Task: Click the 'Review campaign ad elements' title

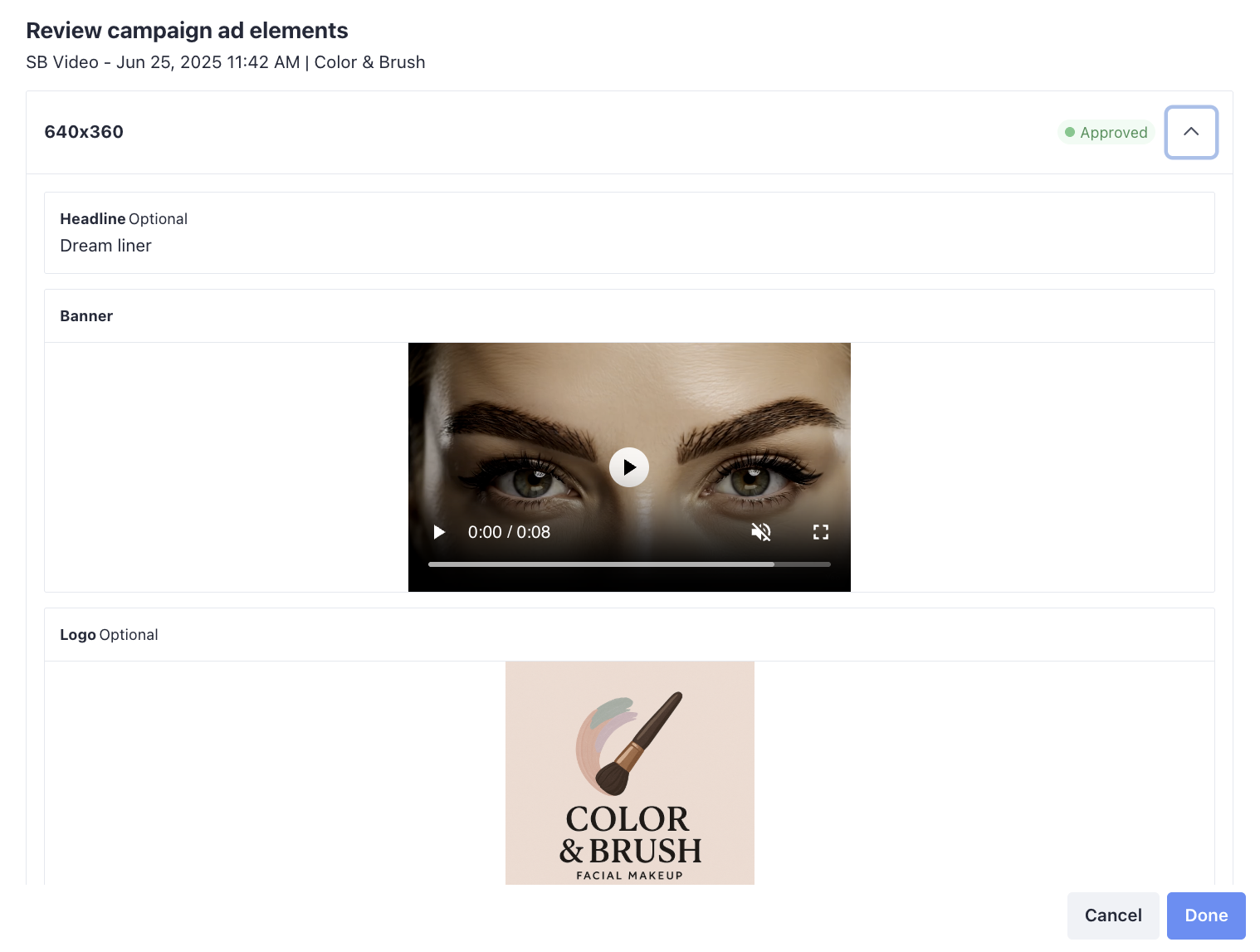Action: (x=187, y=31)
